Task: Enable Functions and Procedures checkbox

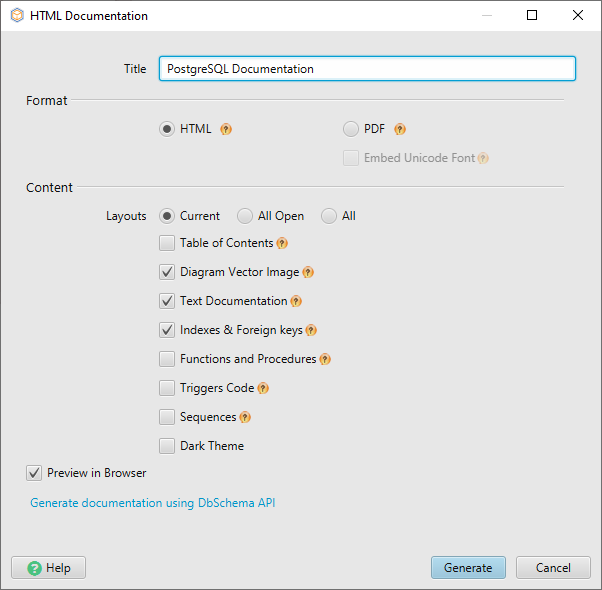Action: (x=167, y=359)
